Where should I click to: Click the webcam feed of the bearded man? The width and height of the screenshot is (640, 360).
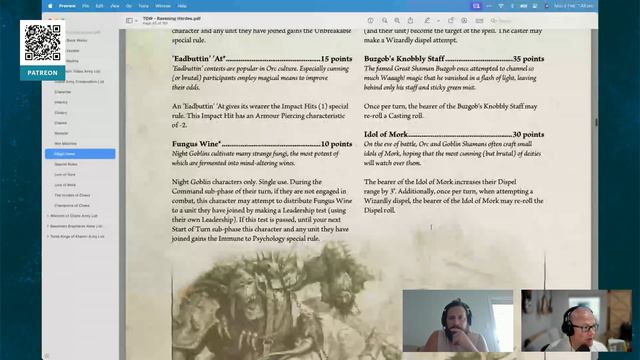(458, 321)
